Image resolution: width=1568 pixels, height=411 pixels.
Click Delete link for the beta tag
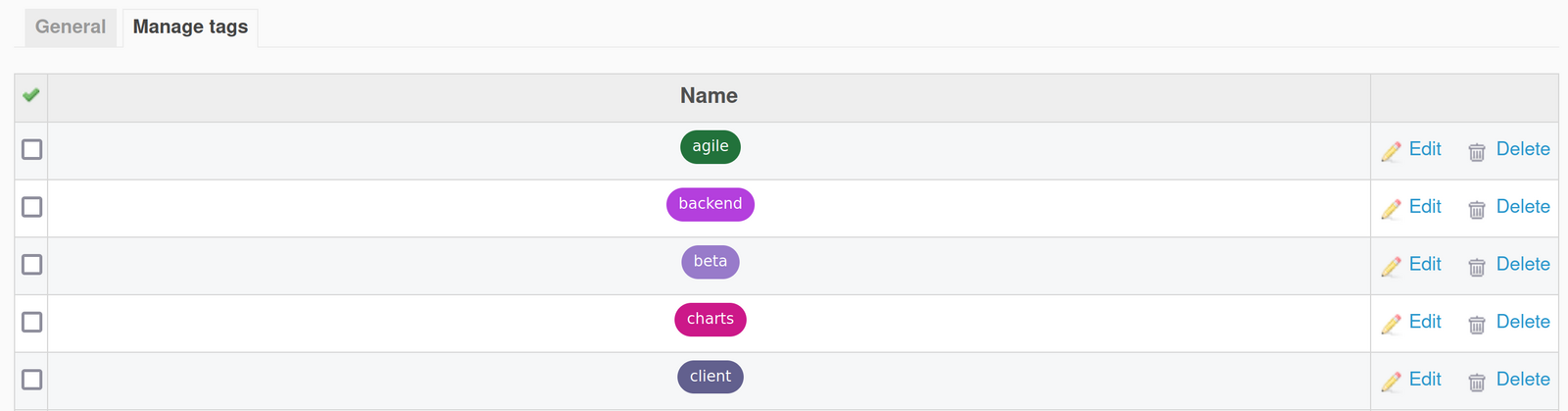click(x=1523, y=264)
